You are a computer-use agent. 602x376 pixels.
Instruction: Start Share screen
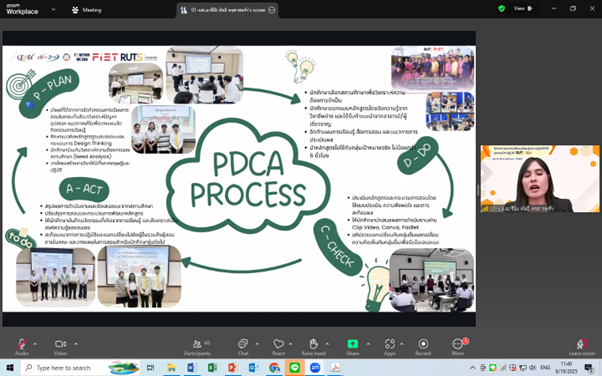(352, 346)
